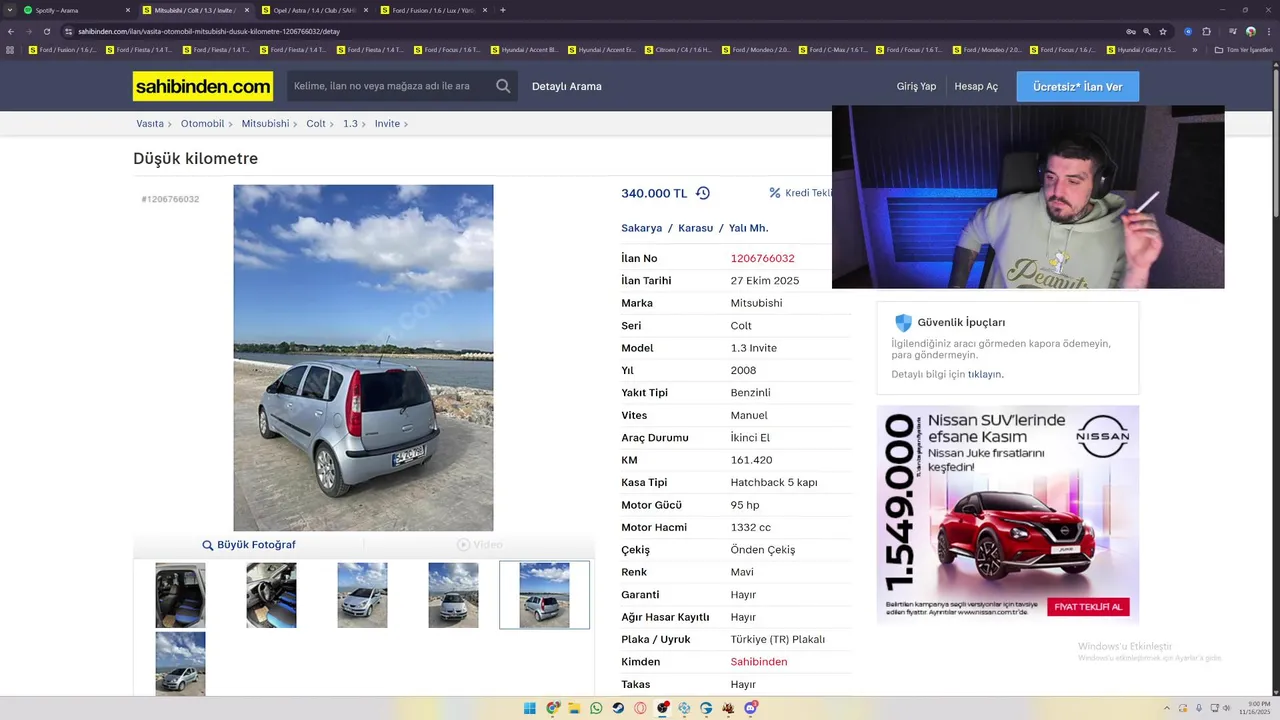Image resolution: width=1280 pixels, height=720 pixels.
Task: Open the browser tab search dropdown arrow
Action: pos(9,10)
